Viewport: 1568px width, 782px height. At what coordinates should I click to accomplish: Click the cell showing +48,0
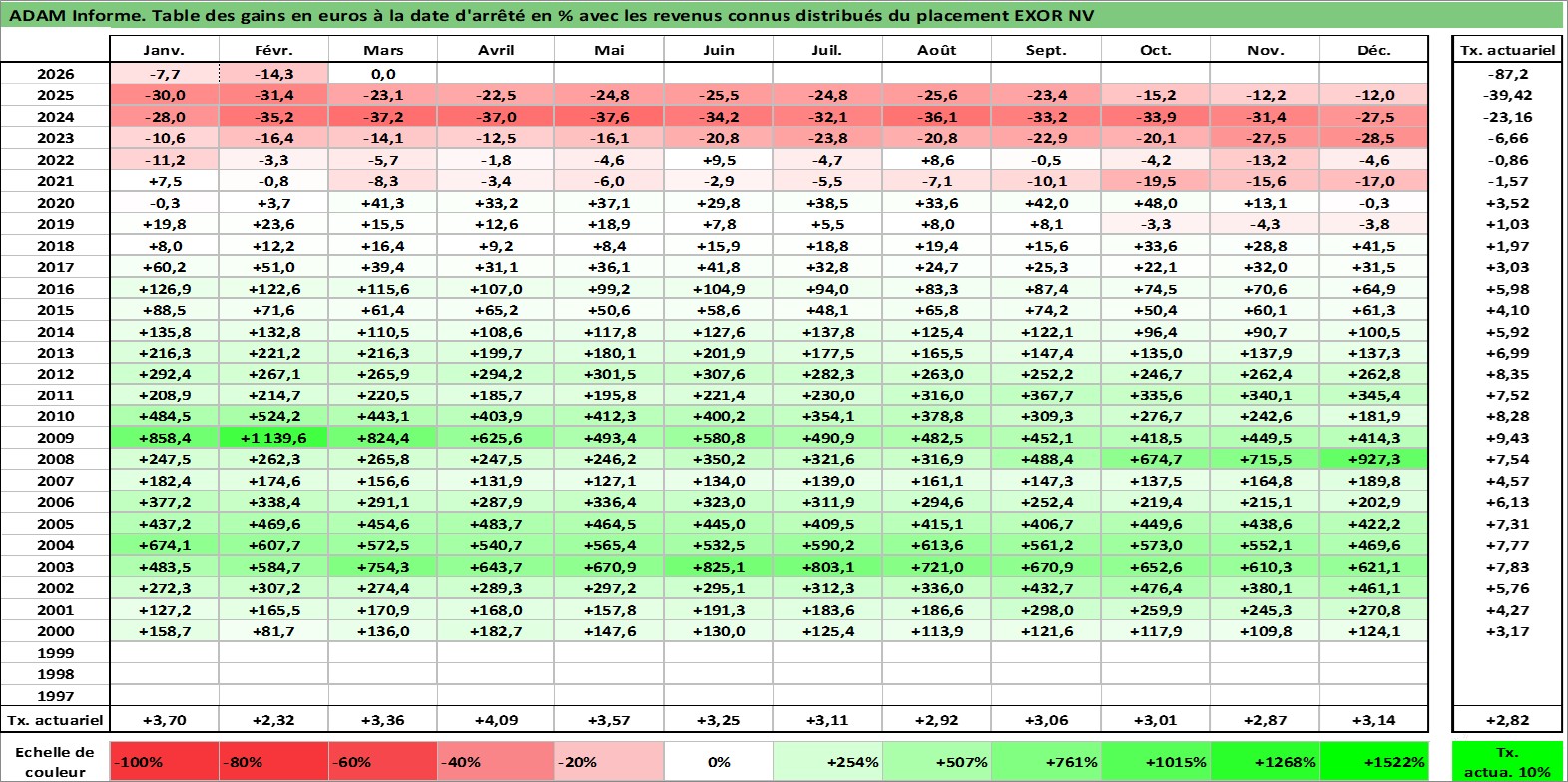coord(1155,203)
